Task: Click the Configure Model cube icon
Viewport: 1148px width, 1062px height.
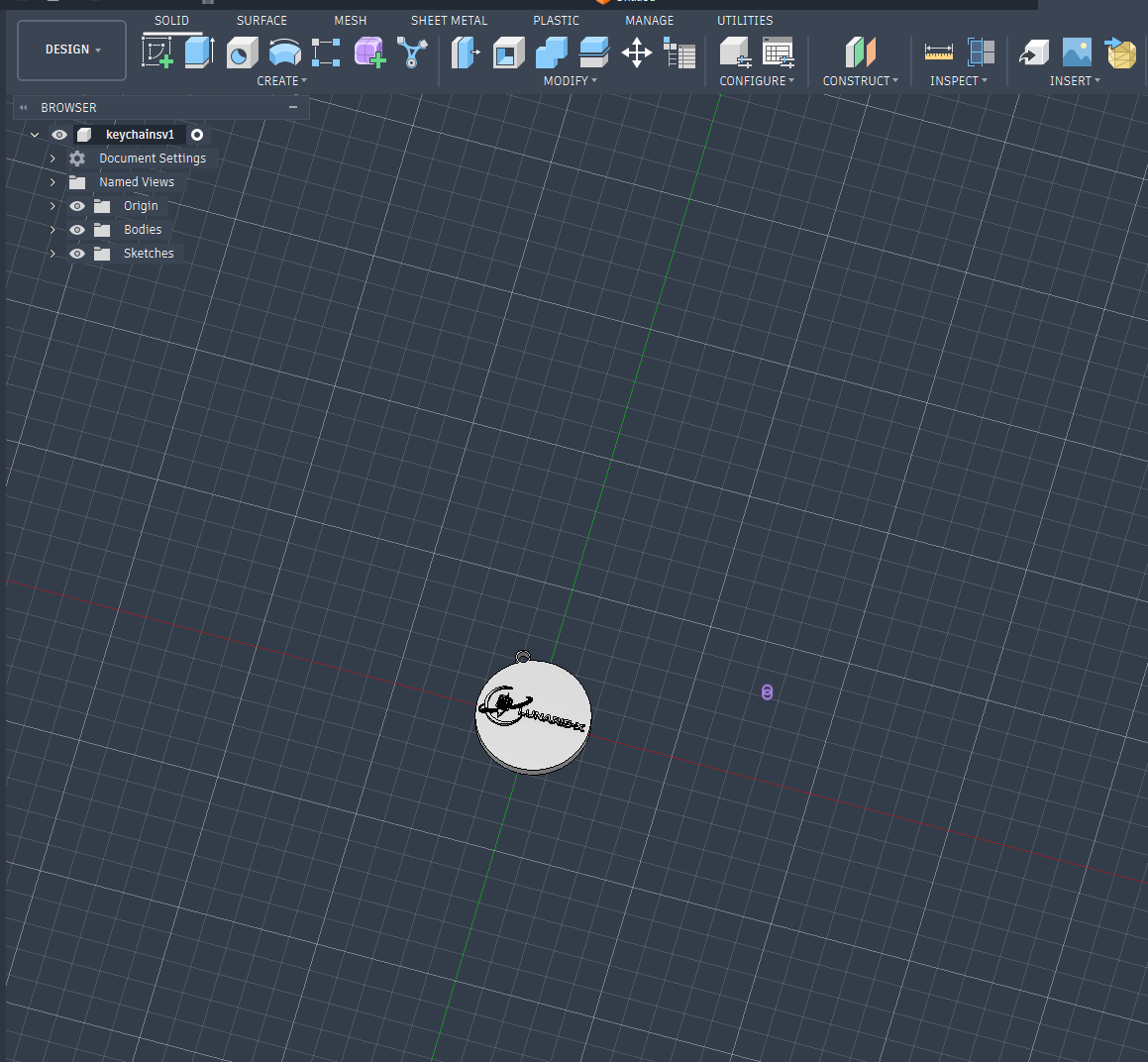Action: click(x=735, y=53)
